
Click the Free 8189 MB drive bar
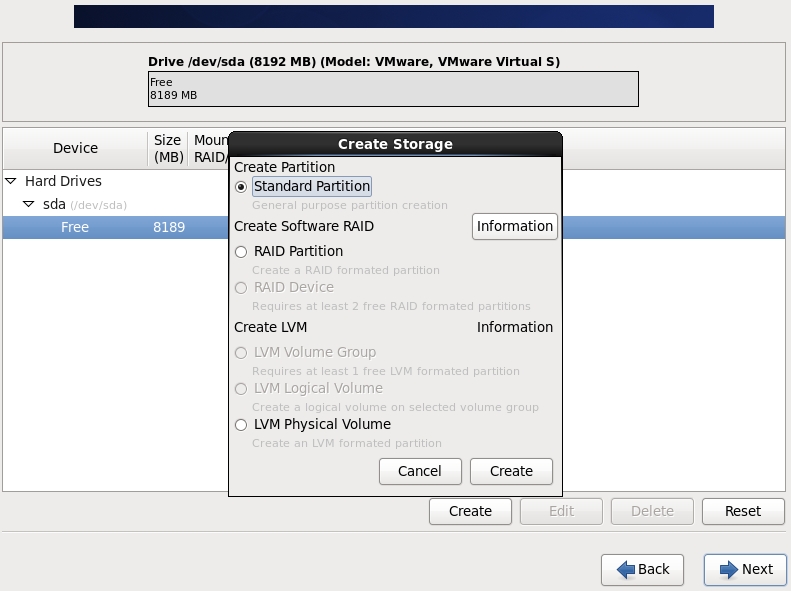tap(393, 89)
